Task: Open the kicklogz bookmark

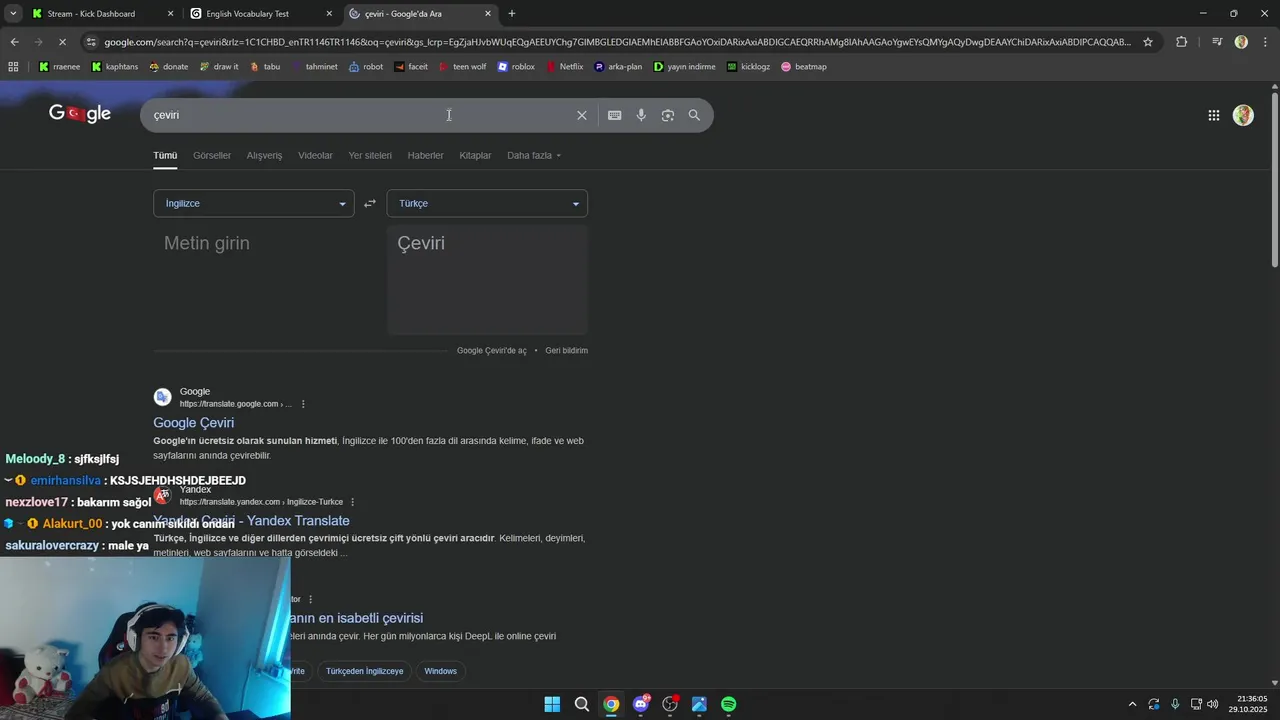Action: click(x=748, y=67)
